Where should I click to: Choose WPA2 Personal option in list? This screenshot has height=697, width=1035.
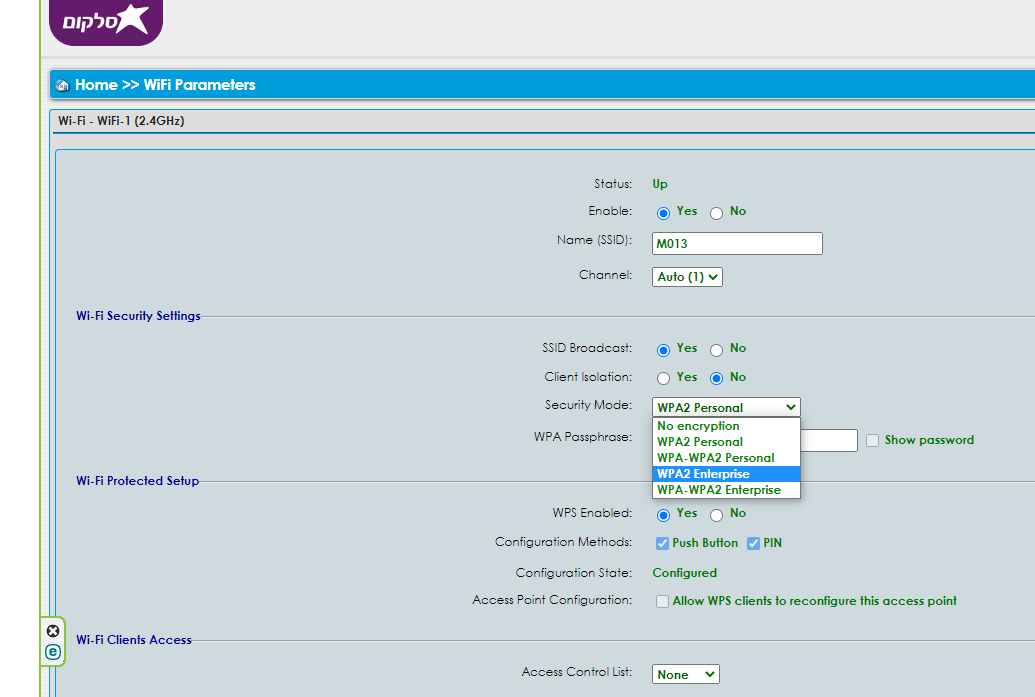[726, 442]
